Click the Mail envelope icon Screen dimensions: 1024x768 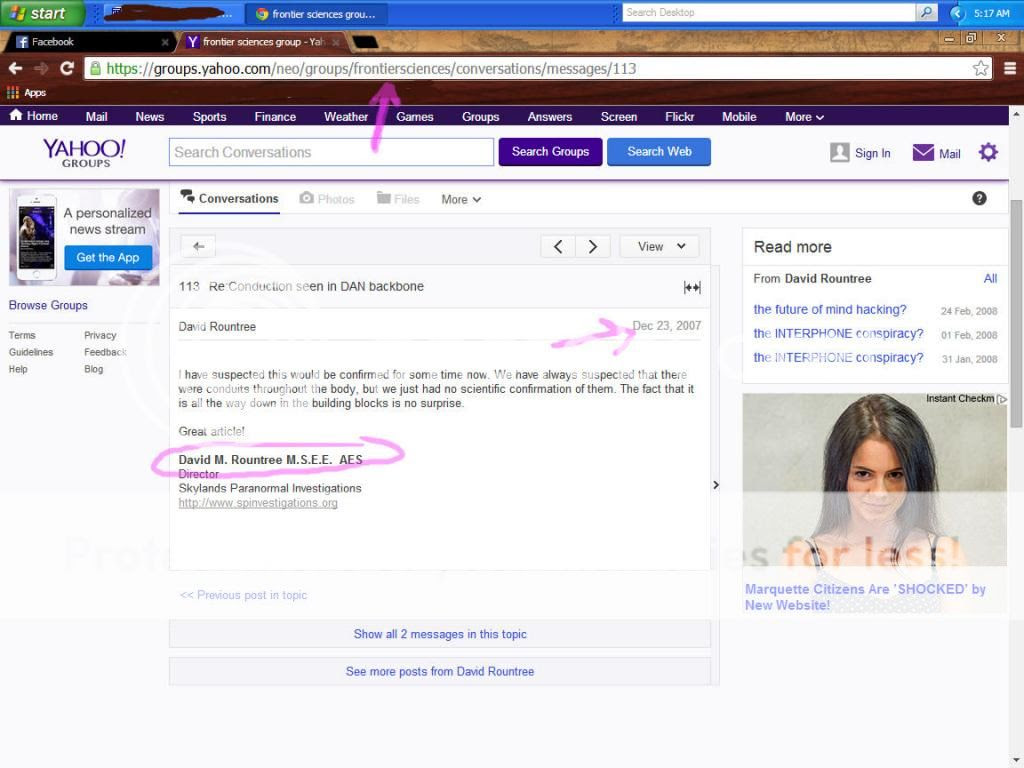923,153
